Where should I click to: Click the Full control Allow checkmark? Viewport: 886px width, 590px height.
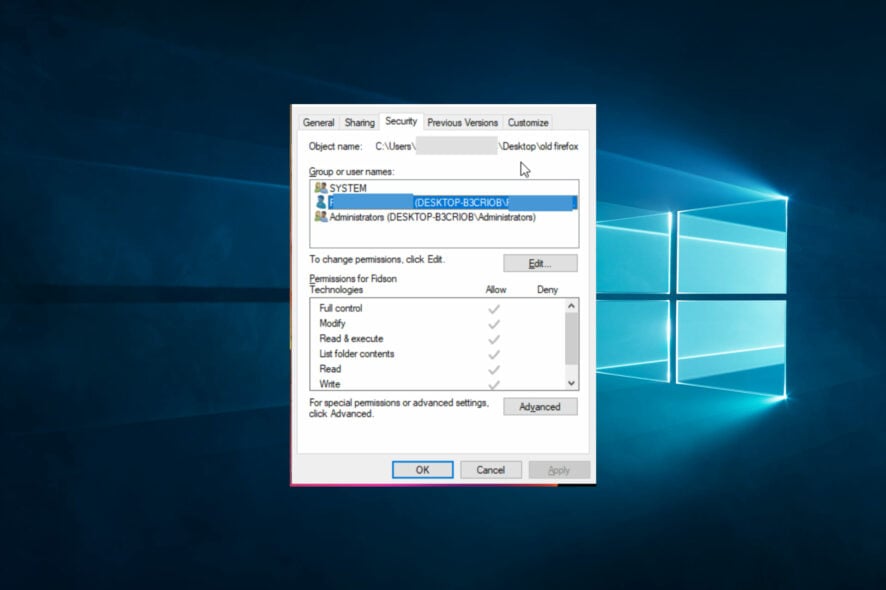tap(493, 309)
